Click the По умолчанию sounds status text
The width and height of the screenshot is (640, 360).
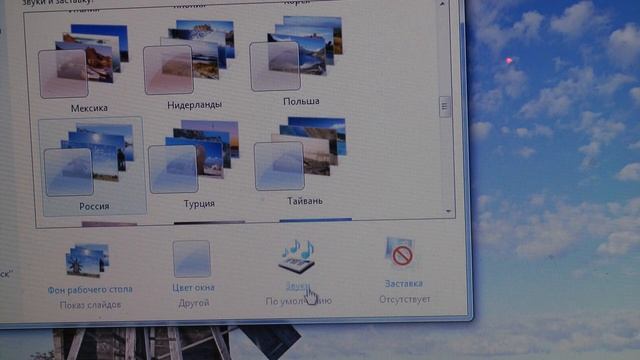tap(298, 301)
